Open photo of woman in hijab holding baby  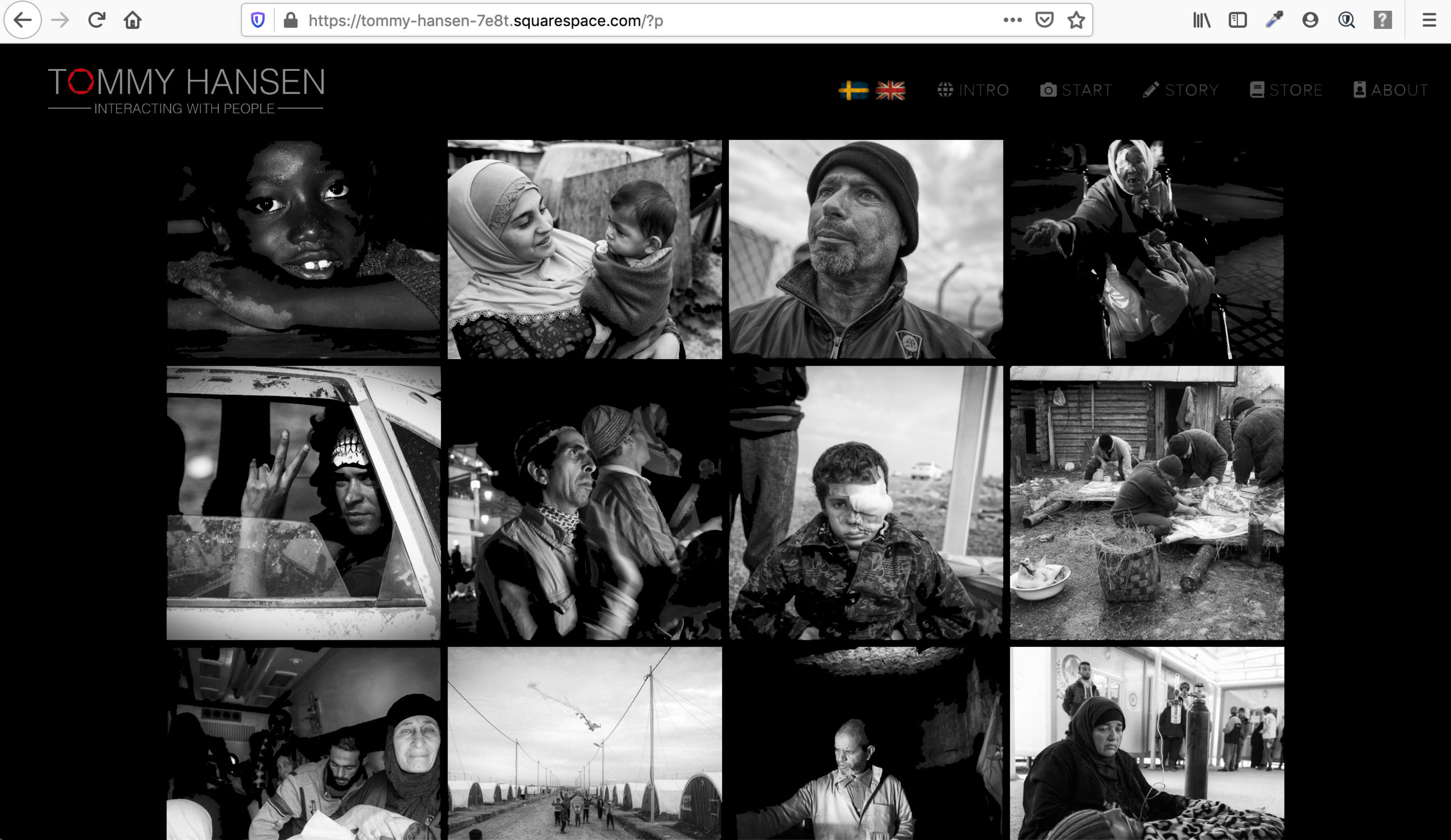coord(584,249)
